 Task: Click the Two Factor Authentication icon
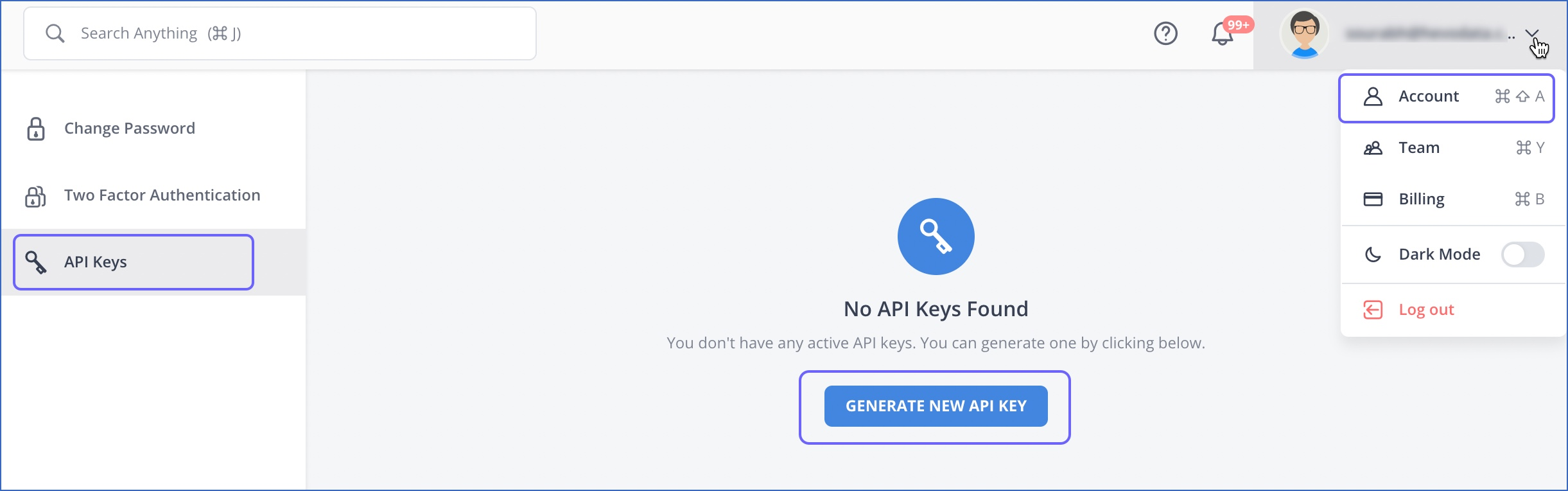36,196
